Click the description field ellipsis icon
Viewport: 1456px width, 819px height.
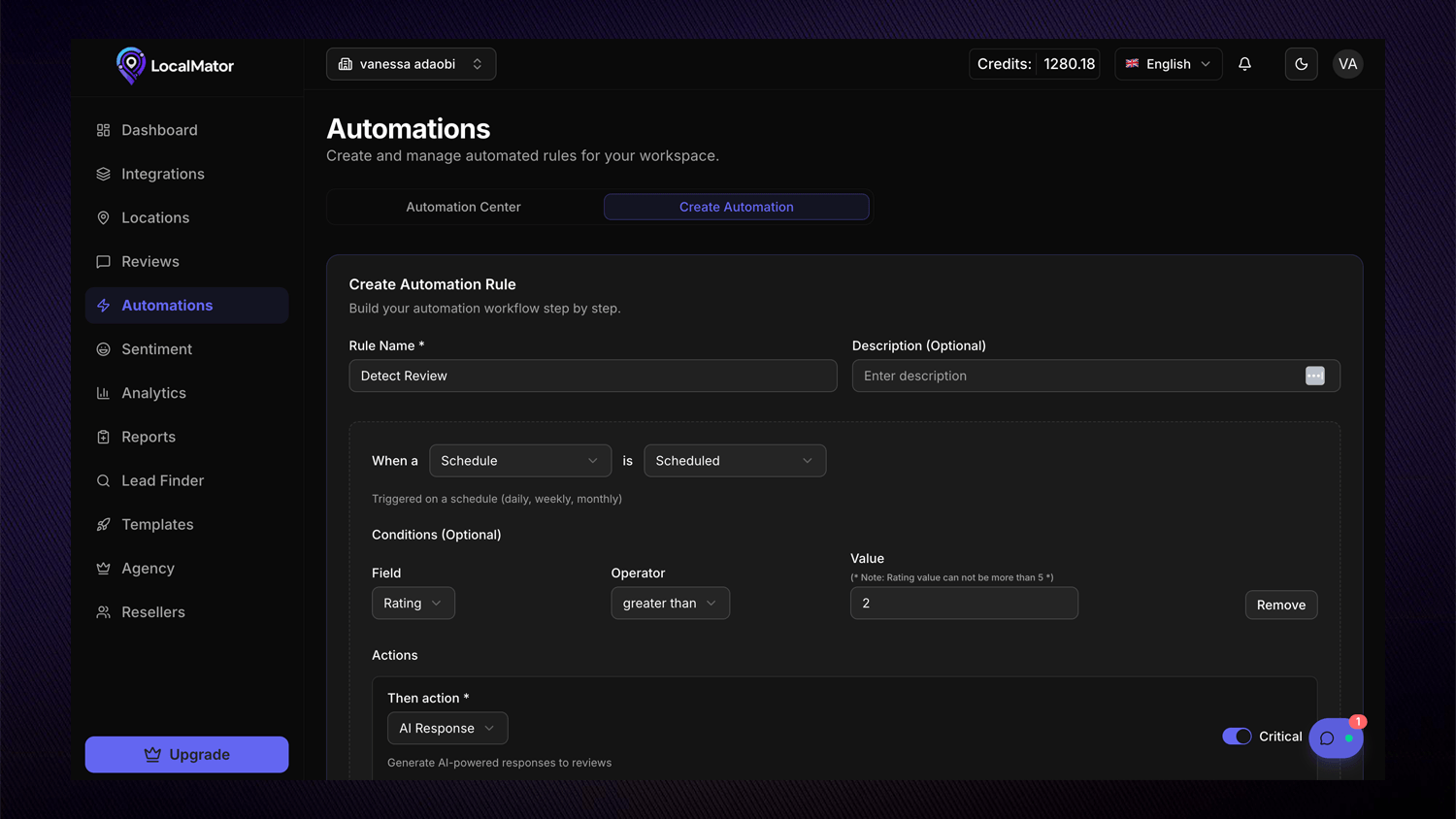click(1314, 377)
